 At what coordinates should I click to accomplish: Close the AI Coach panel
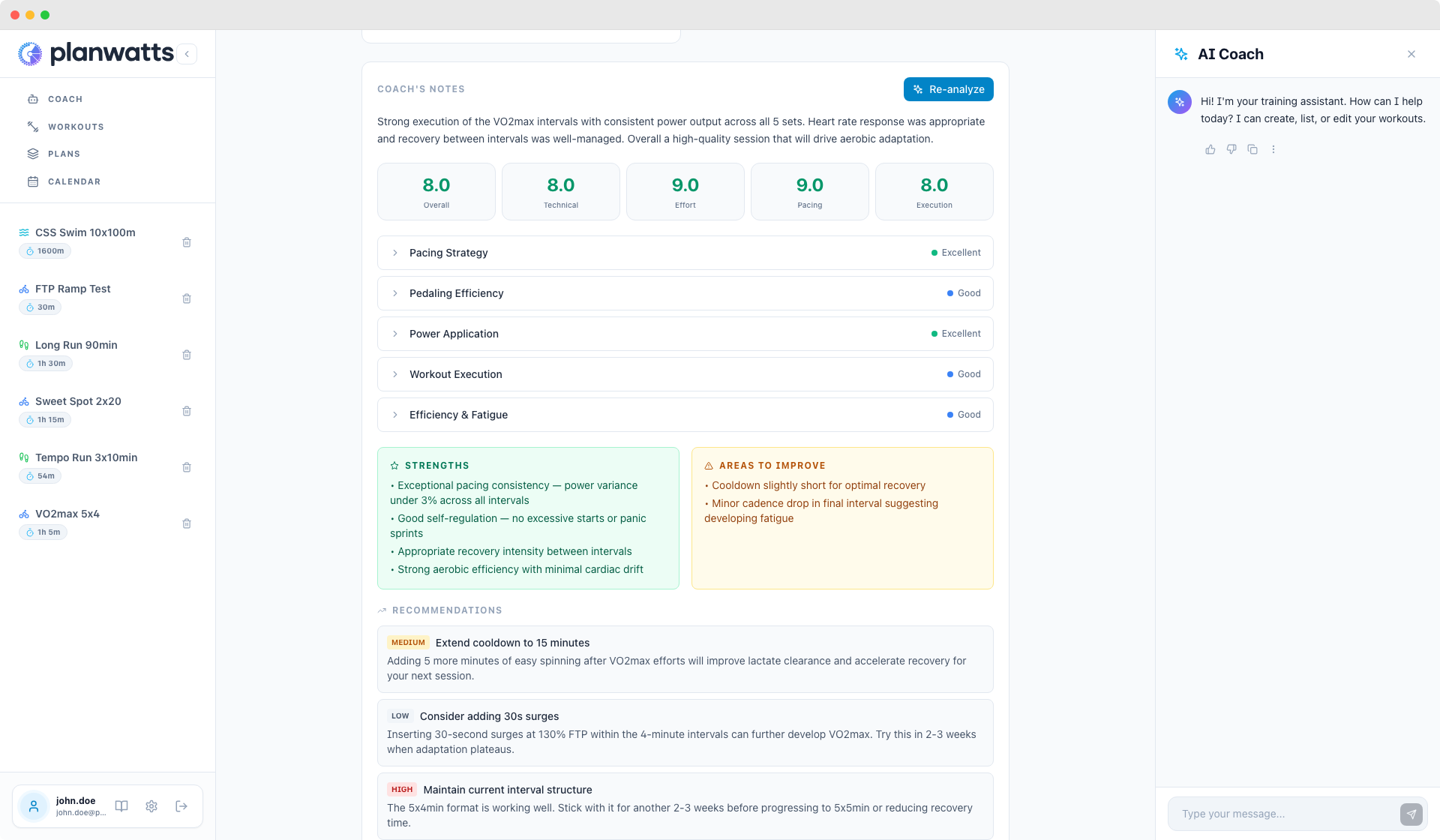coord(1411,54)
